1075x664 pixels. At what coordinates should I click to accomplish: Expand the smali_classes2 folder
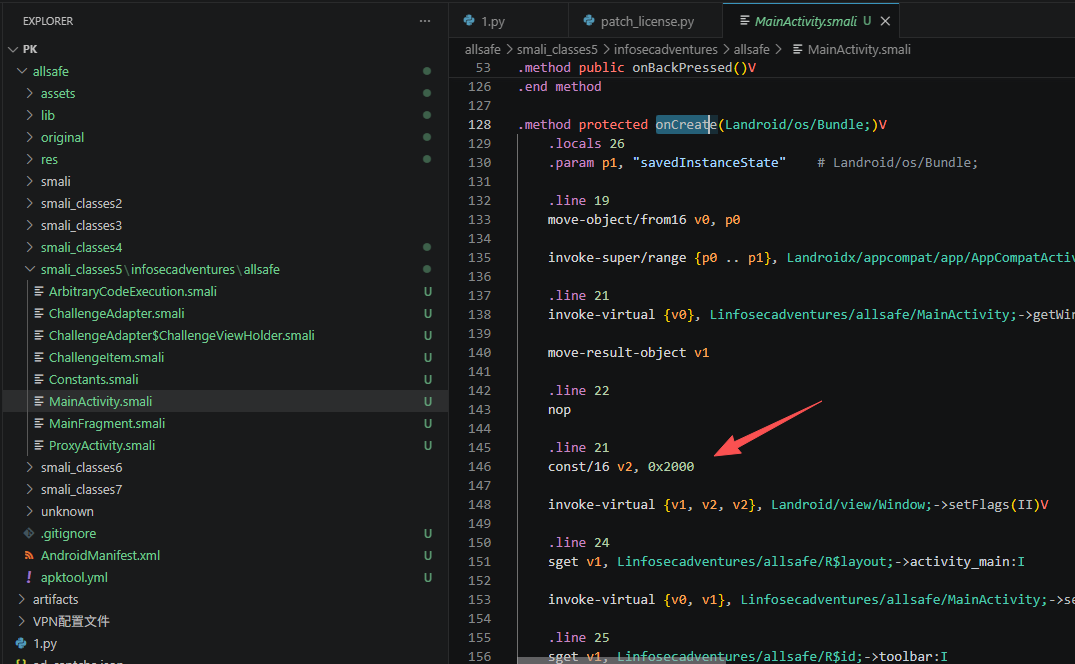(x=29, y=203)
